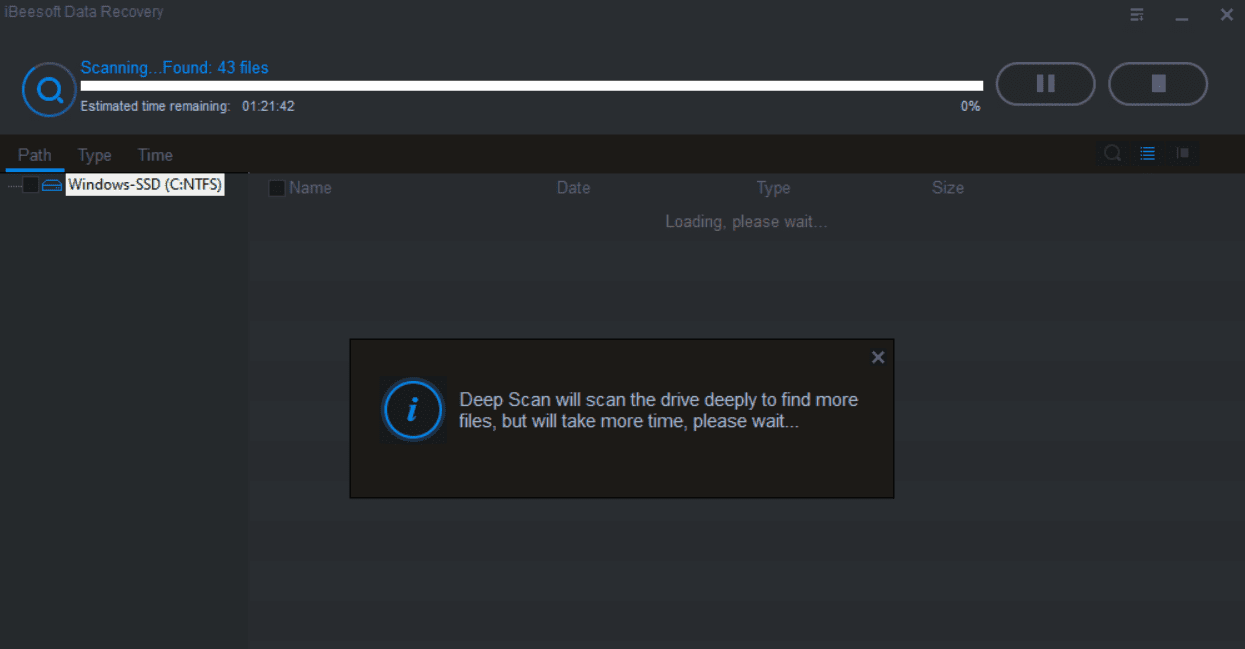Click the magnifier scan icon beside progress bar
Viewport: 1245px width, 649px height.
point(49,90)
